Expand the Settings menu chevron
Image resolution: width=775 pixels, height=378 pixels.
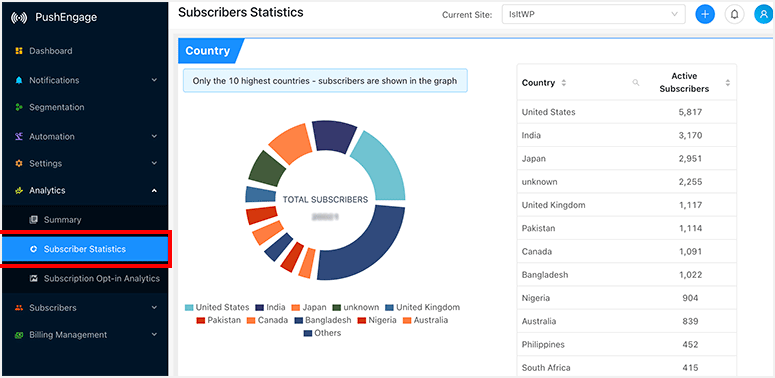tap(154, 164)
